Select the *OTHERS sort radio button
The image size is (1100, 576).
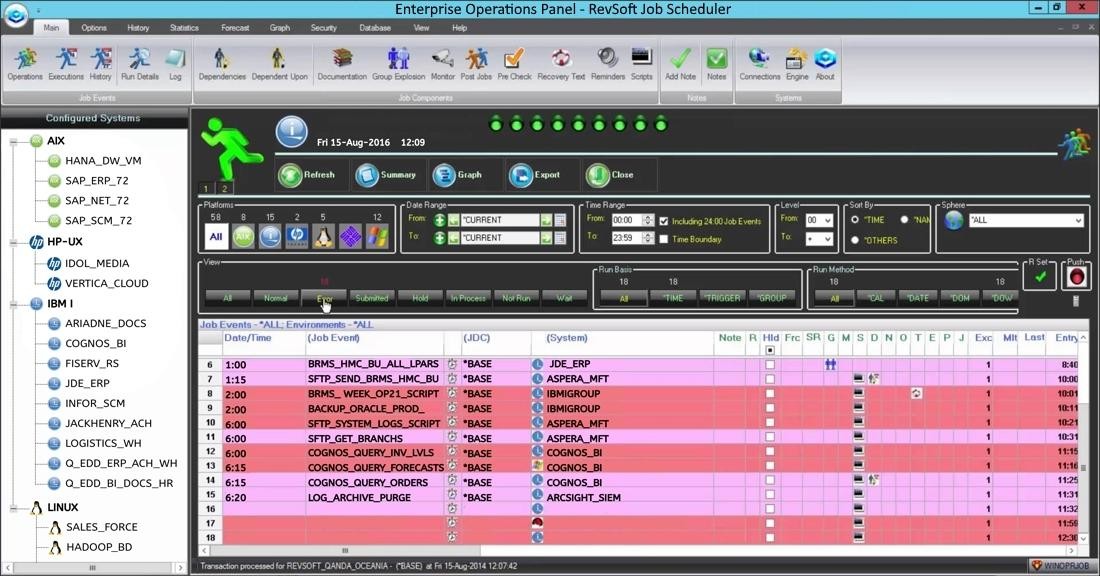tap(855, 240)
